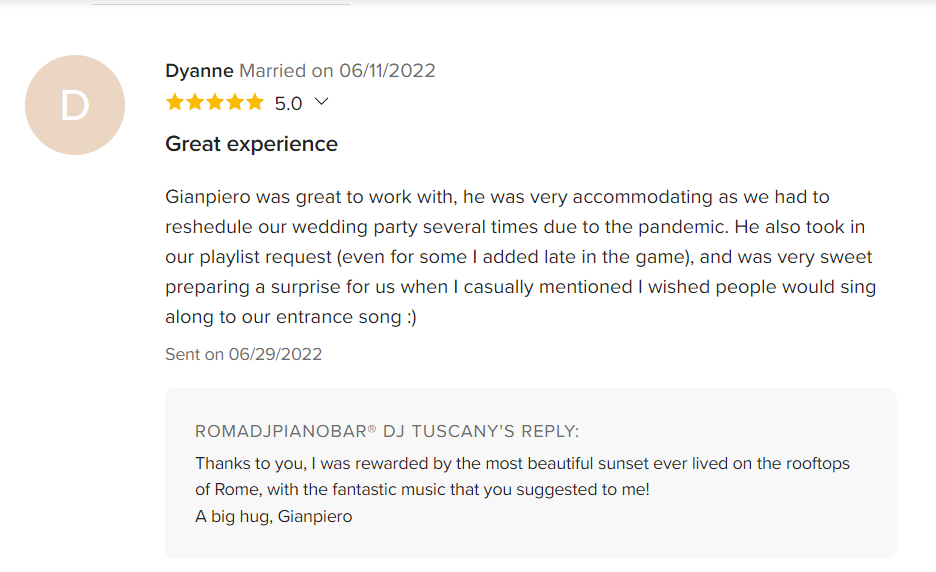Click the fourth yellow rating star
Image resolution: width=936 pixels, height=572 pixels.
pyautogui.click(x=235, y=102)
